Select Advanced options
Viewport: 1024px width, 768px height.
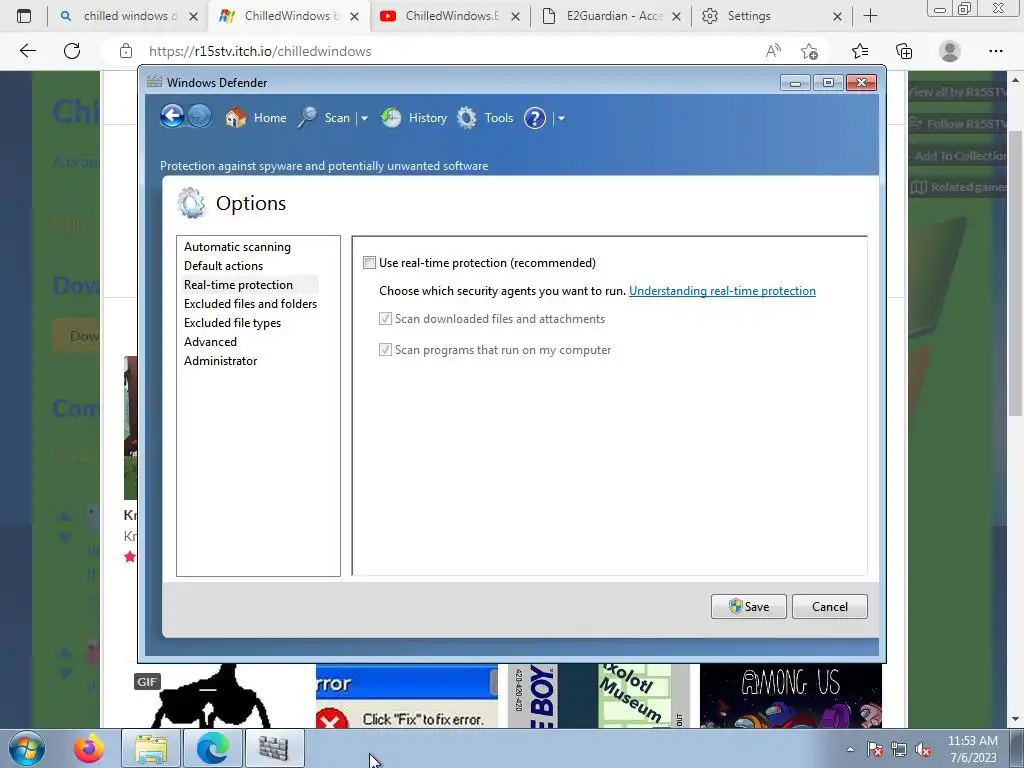[x=210, y=342]
